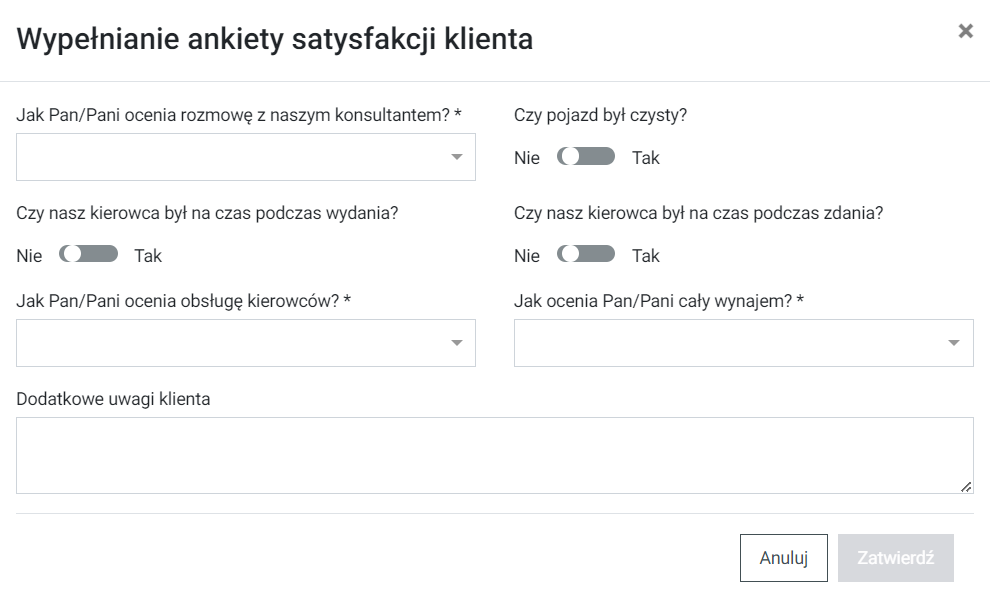Image resolution: width=990 pixels, height=597 pixels.
Task: Click 'Tak' for driver punctuality 'podczas zdania'
Action: pyautogui.click(x=646, y=256)
